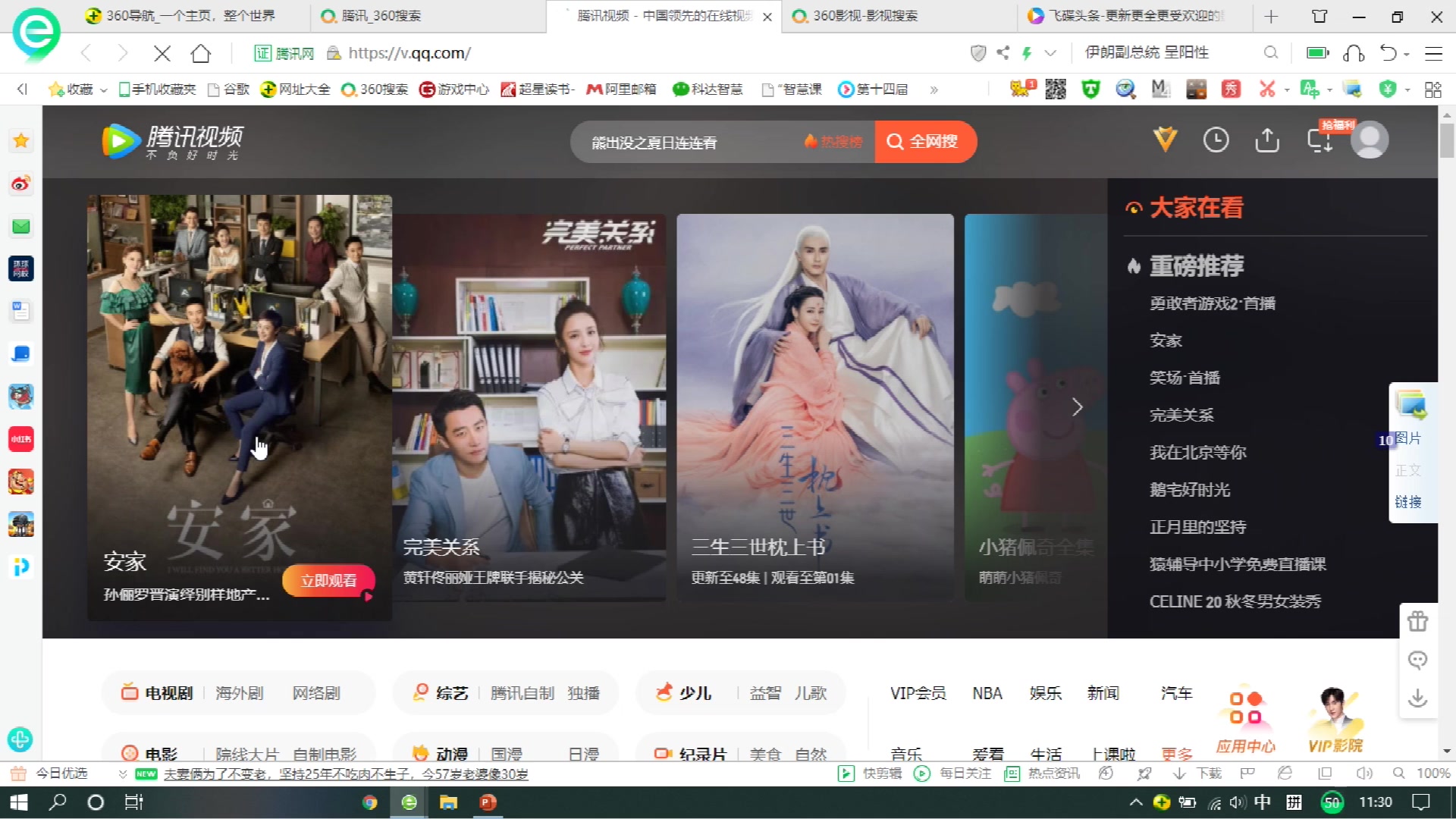Screen dimensions: 1456x819
Task: Toggle browser mute sound icon
Action: tap(1364, 773)
